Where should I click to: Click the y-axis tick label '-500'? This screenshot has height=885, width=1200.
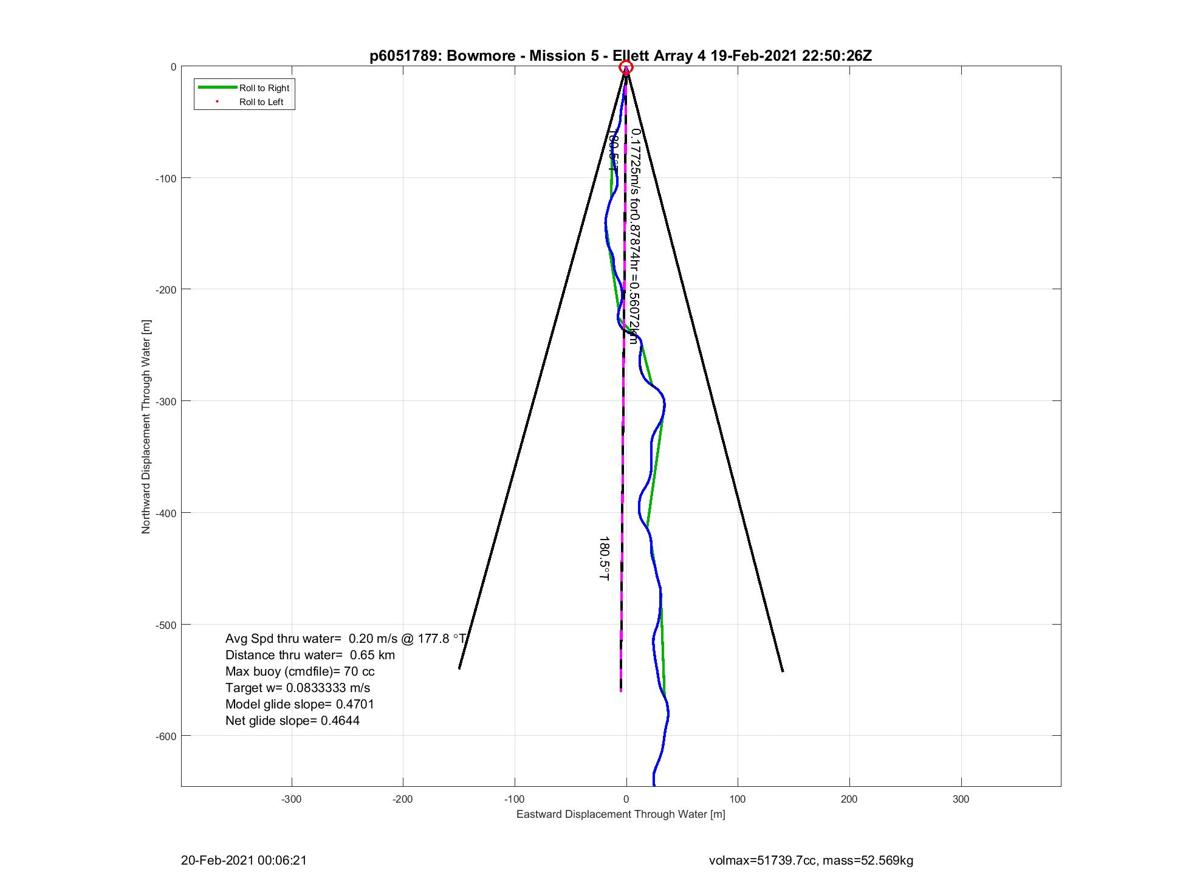tap(166, 625)
